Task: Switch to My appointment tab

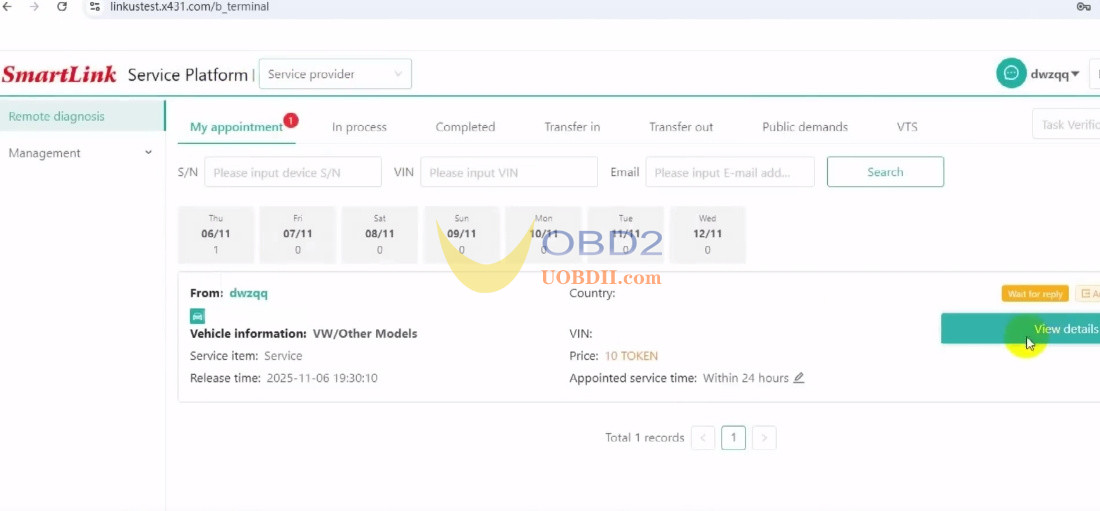Action: tap(236, 127)
